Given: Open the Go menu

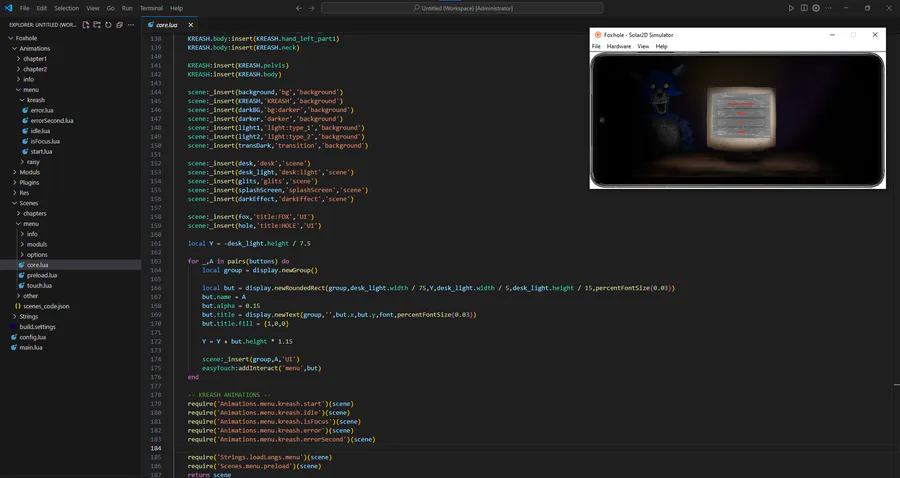Looking at the screenshot, I should coord(110,8).
